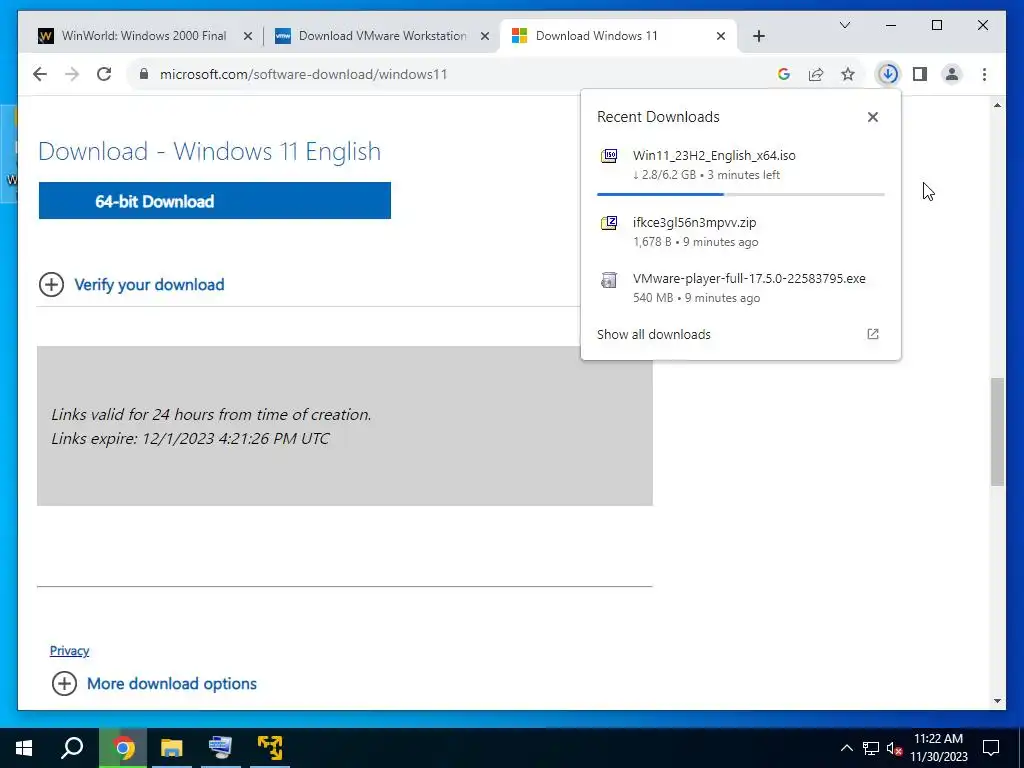
Task: Click the scrollbar up arrow
Action: (997, 105)
